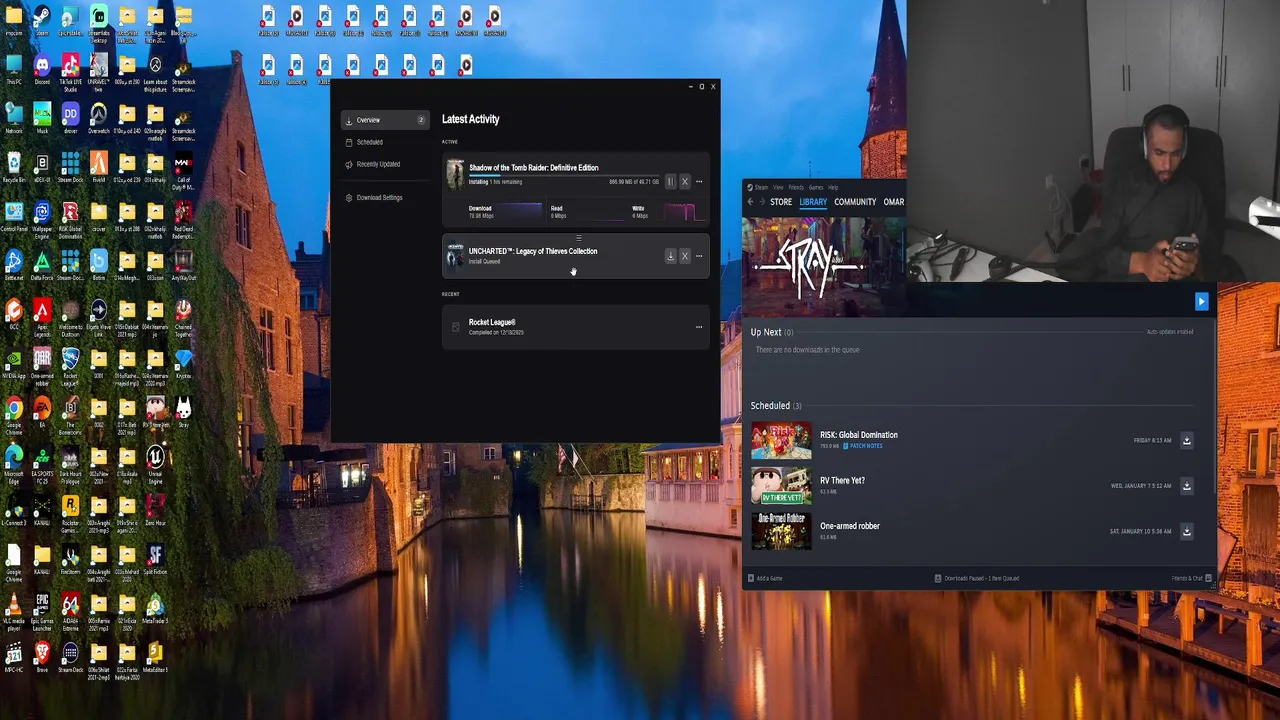Open more options for Rocket League entry

point(699,327)
